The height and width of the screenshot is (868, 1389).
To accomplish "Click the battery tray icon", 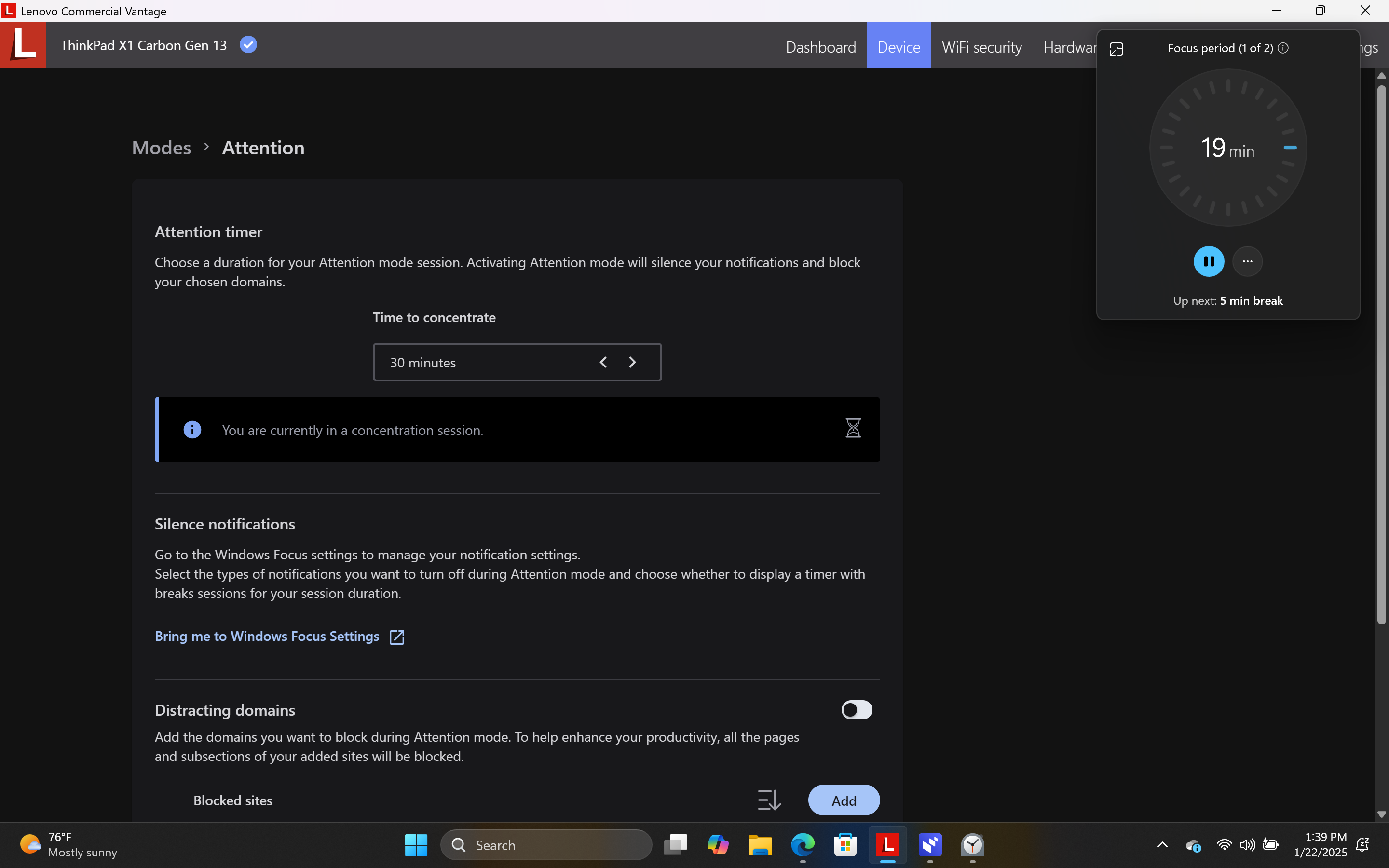I will [1271, 845].
